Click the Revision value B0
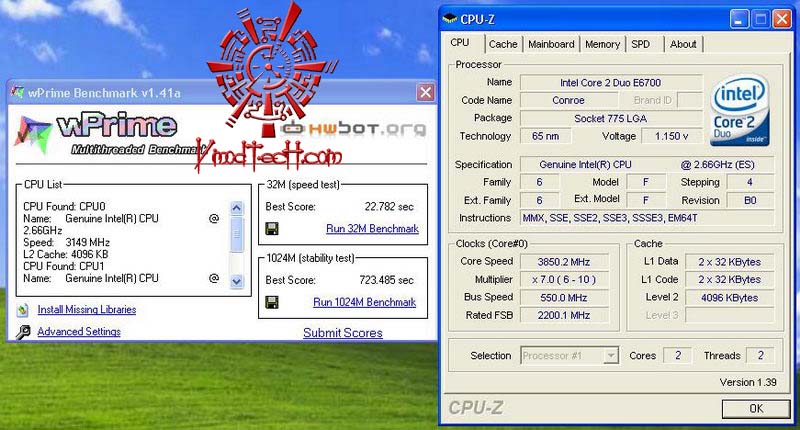800x430 pixels. coord(750,200)
